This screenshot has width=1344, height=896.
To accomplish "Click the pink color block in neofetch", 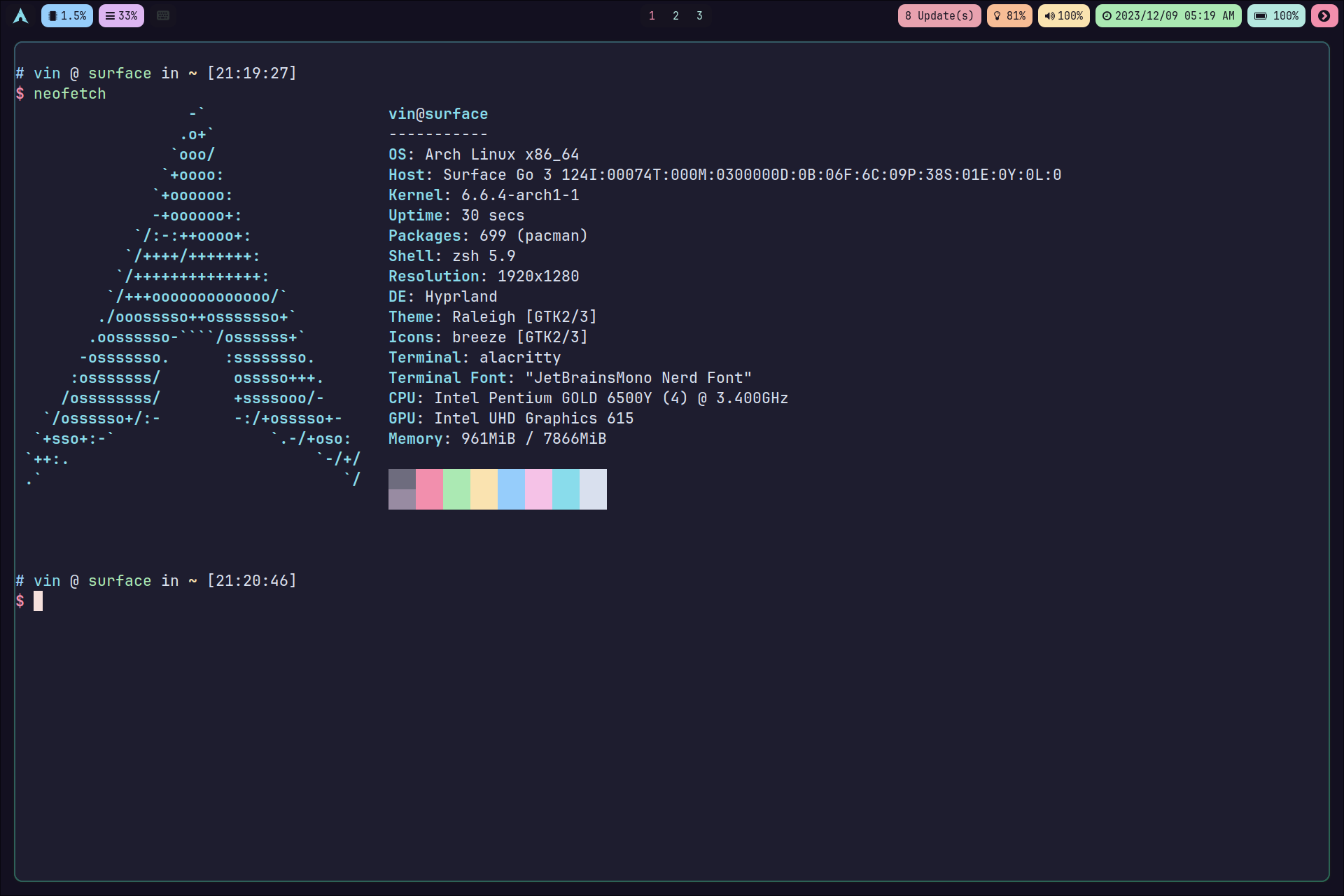I will (429, 489).
